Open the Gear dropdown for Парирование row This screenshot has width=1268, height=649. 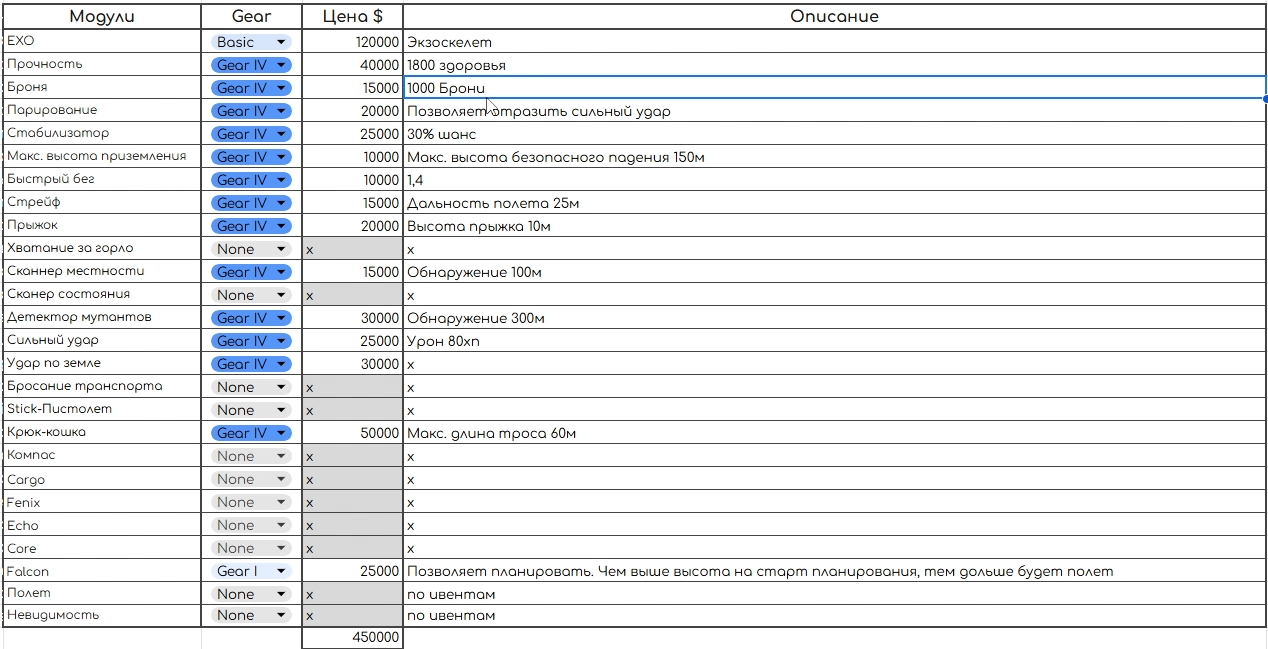tap(251, 111)
